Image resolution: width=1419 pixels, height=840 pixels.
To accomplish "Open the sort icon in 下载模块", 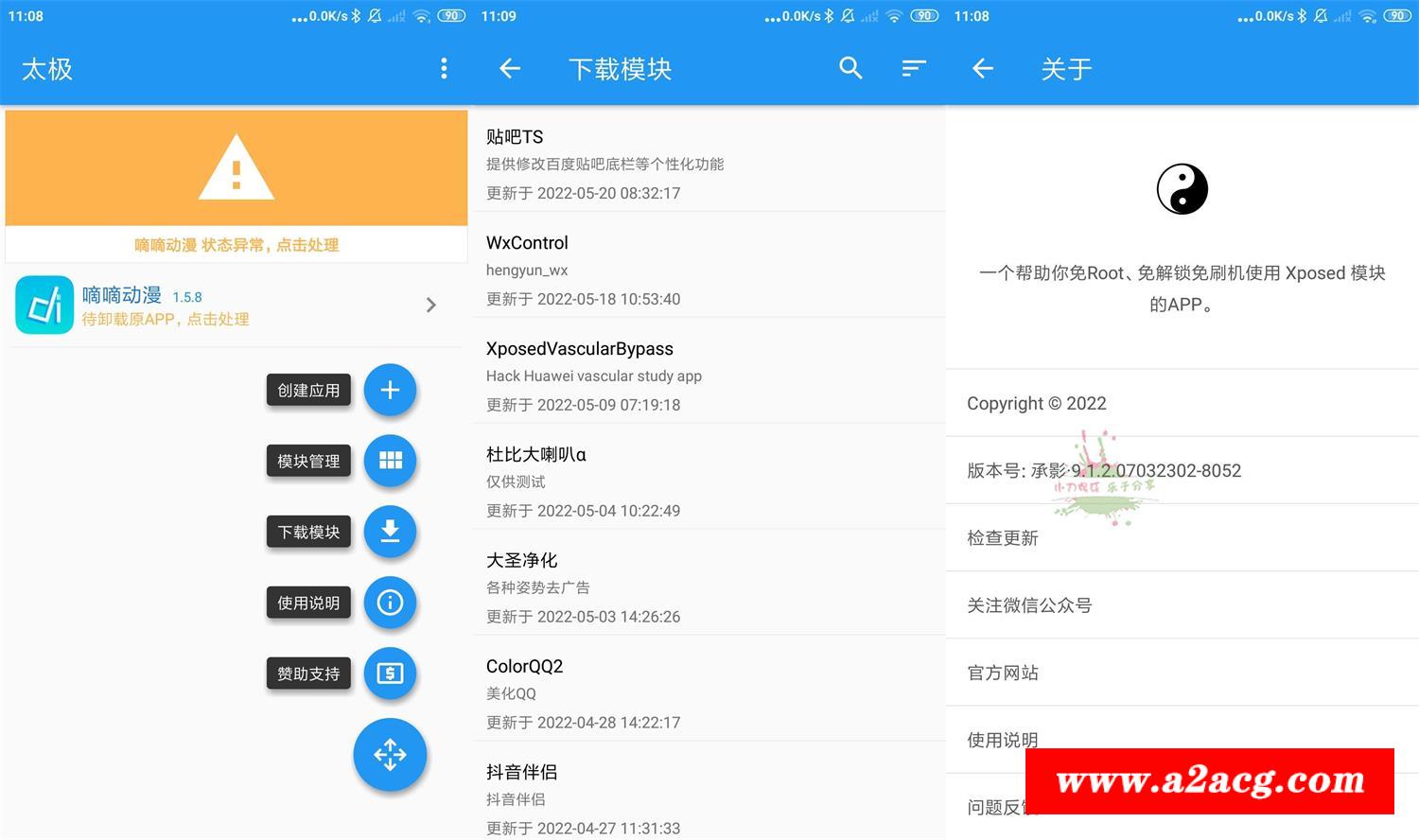I will pos(914,68).
